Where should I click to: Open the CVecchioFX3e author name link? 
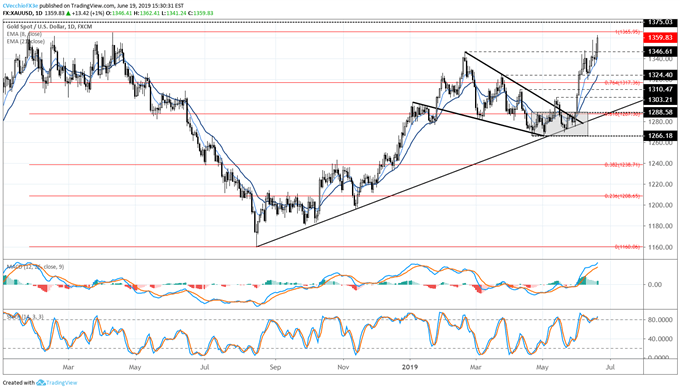point(20,6)
